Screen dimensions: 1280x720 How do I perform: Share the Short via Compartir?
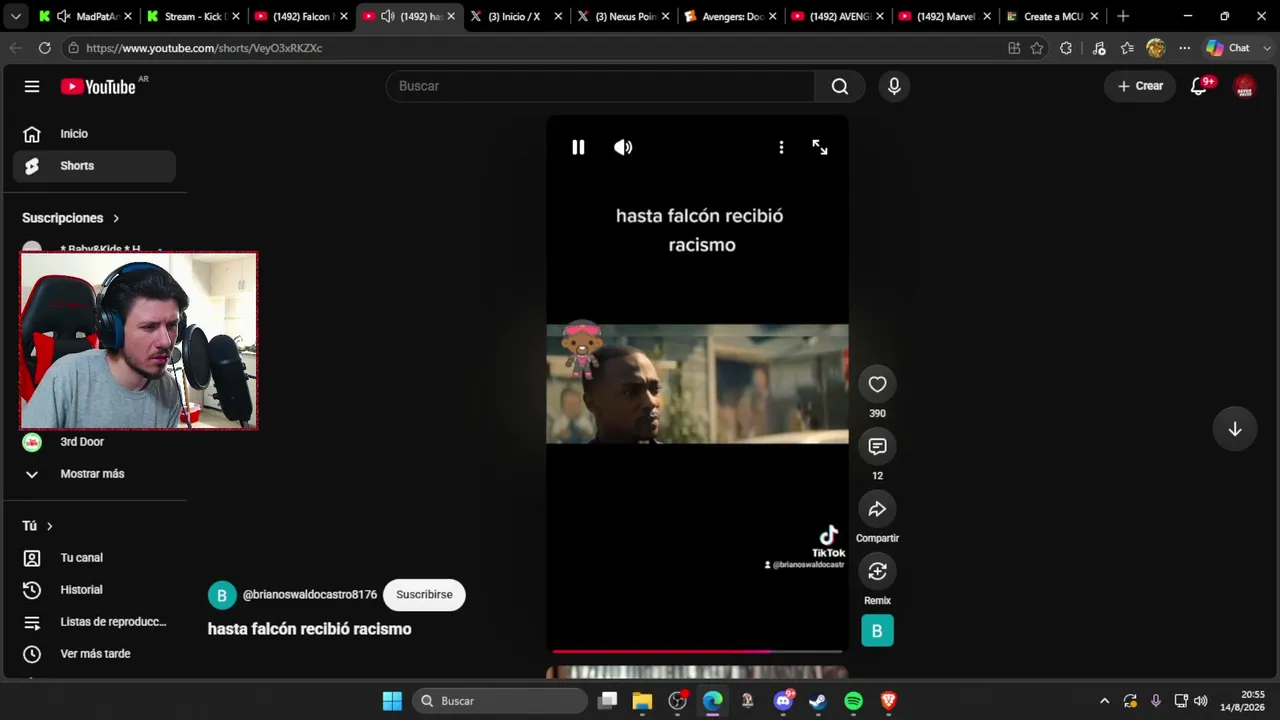coord(877,509)
